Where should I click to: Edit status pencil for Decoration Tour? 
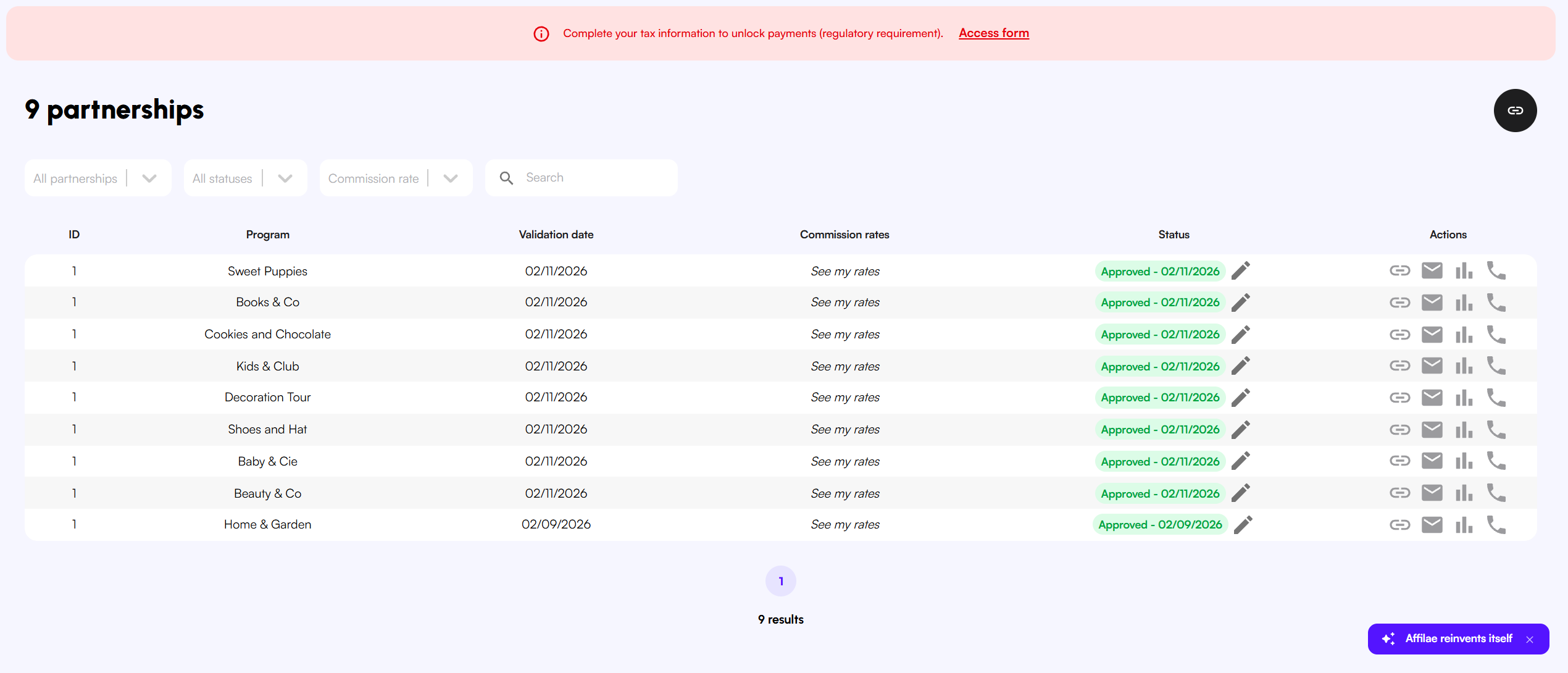[x=1240, y=398]
